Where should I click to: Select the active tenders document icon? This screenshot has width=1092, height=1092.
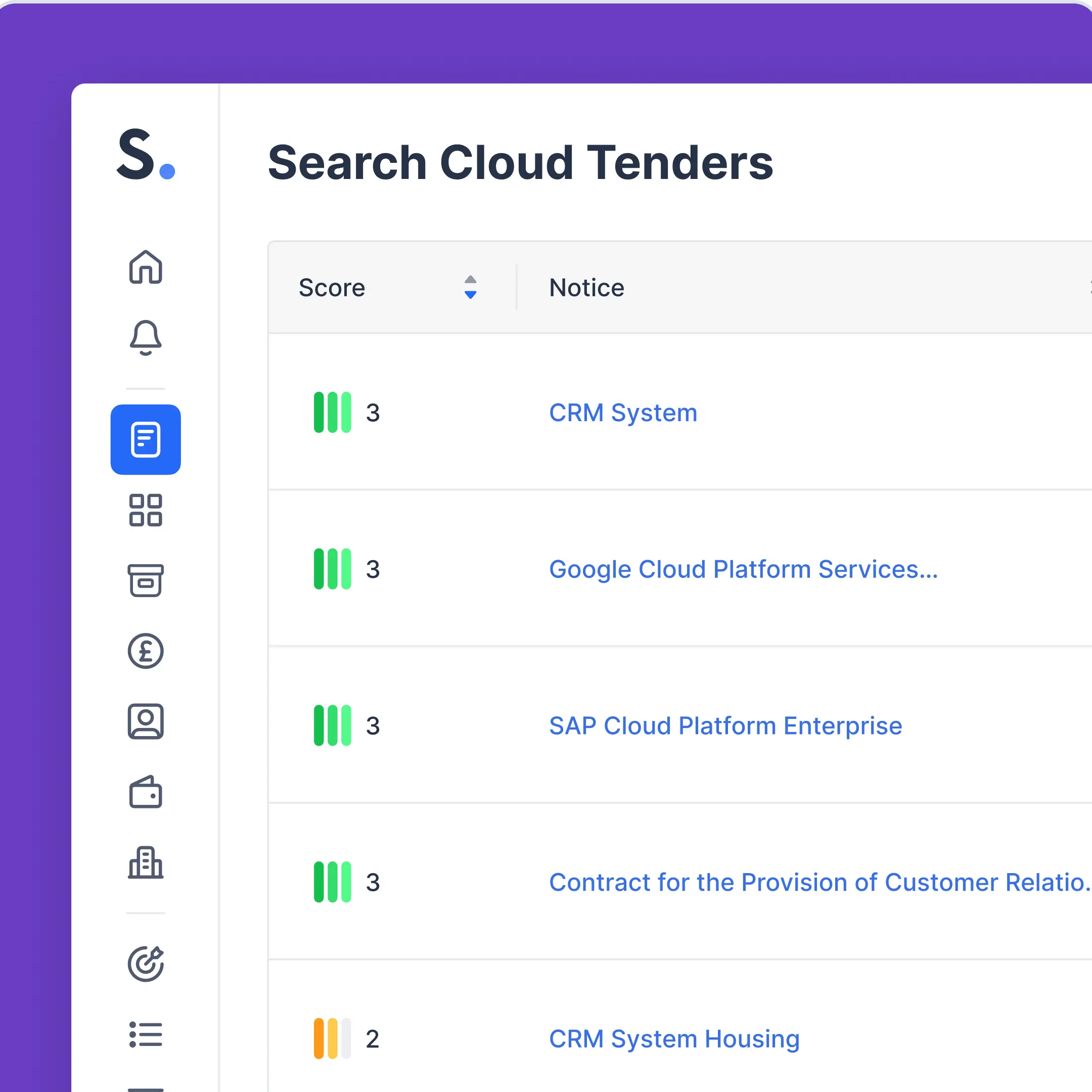146,439
